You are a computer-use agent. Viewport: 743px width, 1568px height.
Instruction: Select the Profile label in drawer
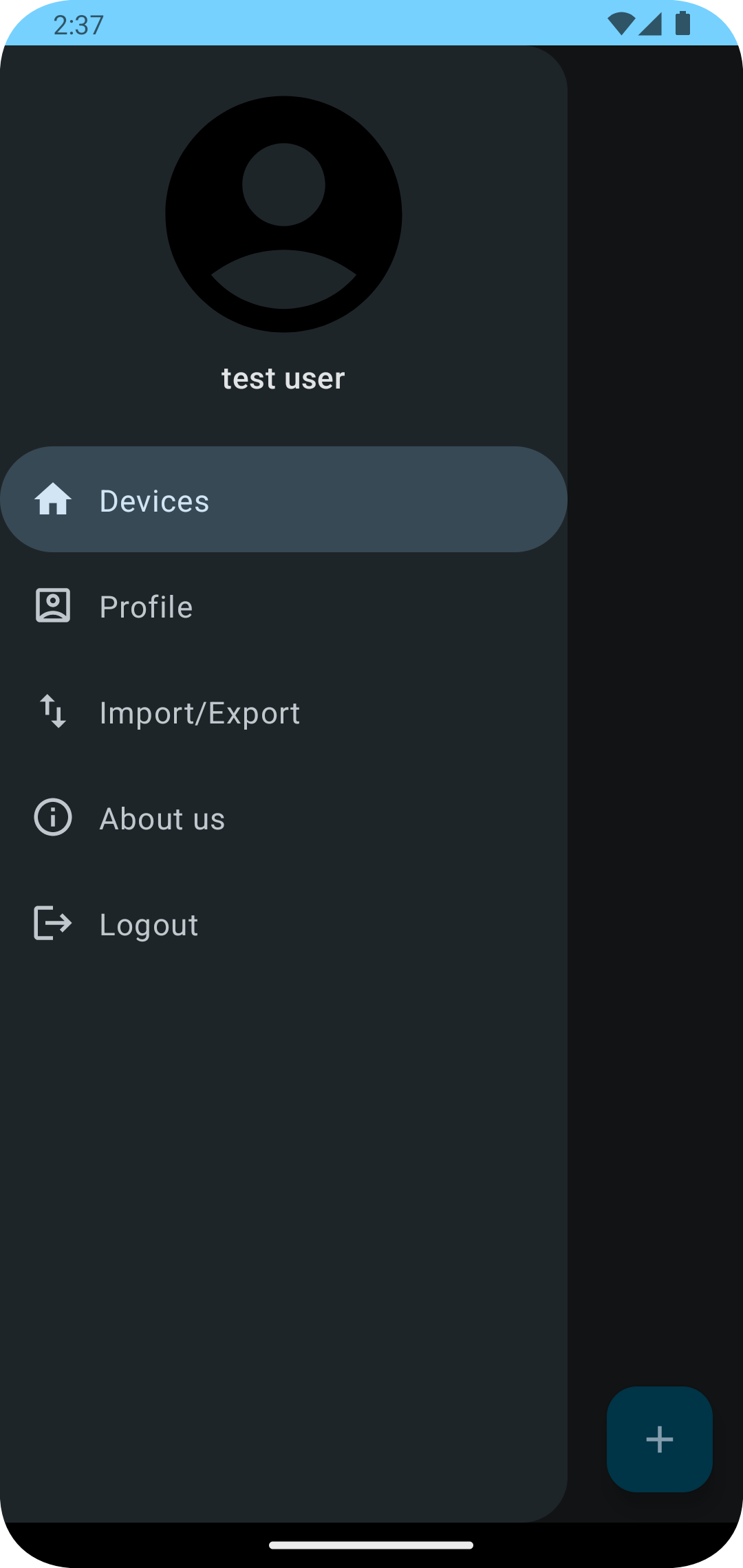coord(146,607)
